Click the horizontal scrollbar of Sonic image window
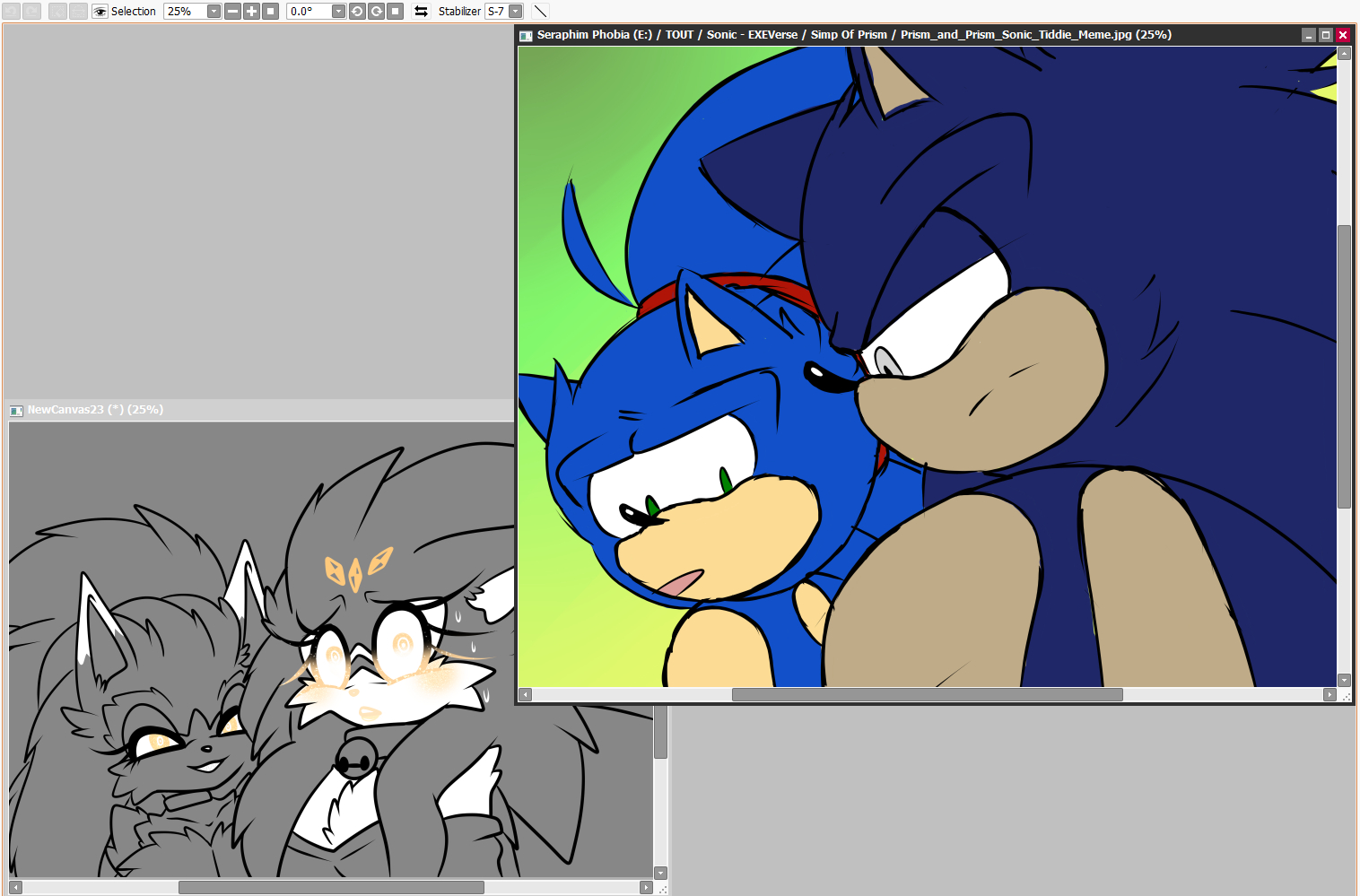 [x=927, y=695]
